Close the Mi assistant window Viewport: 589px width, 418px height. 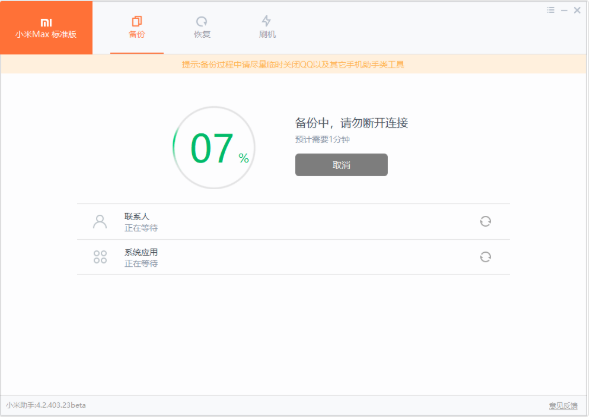(x=577, y=10)
